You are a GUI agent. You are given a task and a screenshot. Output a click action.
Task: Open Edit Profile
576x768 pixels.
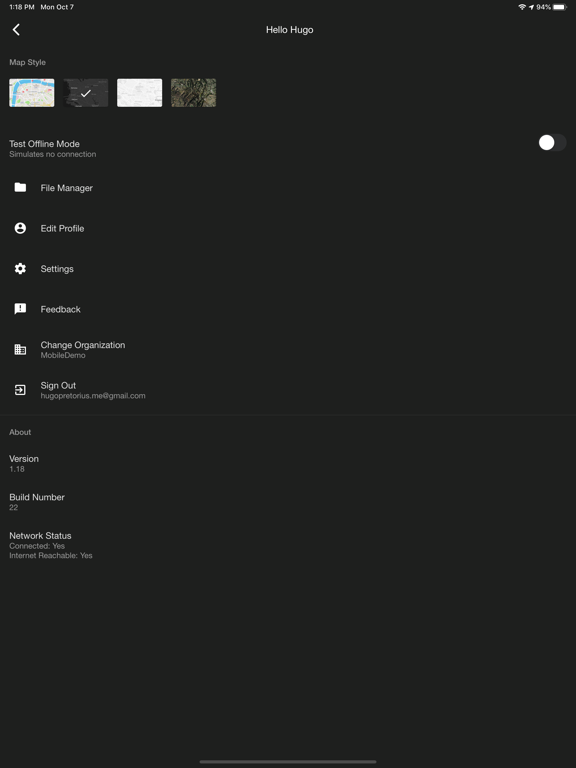62,228
